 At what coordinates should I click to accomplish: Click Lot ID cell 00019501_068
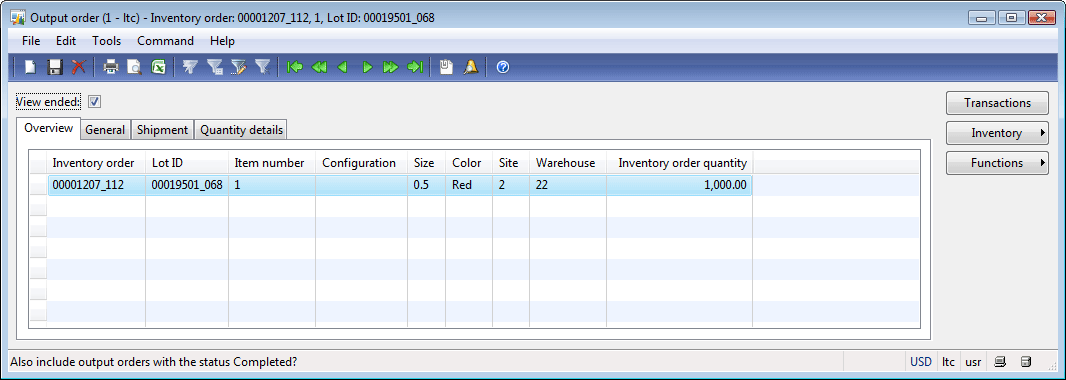187,185
